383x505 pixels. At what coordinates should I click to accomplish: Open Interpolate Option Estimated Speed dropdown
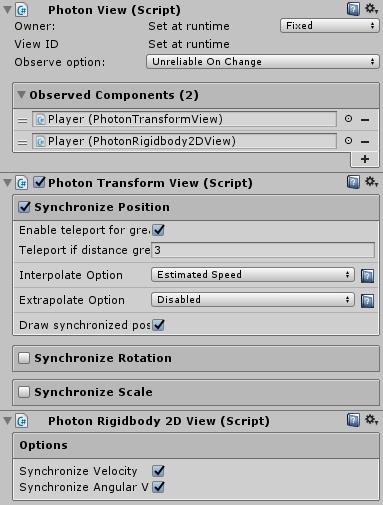[253, 275]
